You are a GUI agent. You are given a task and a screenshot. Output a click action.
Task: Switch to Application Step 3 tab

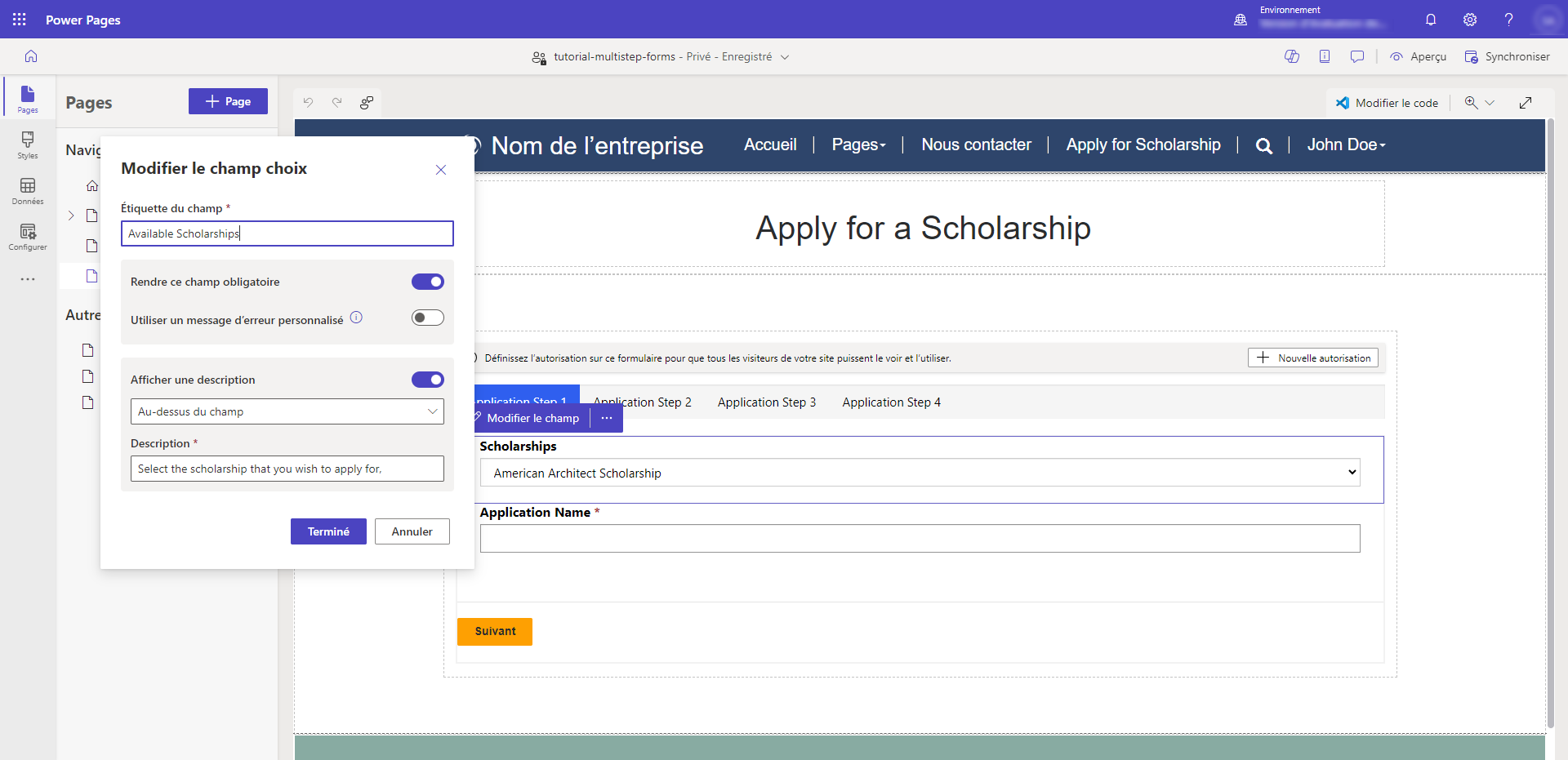(767, 402)
